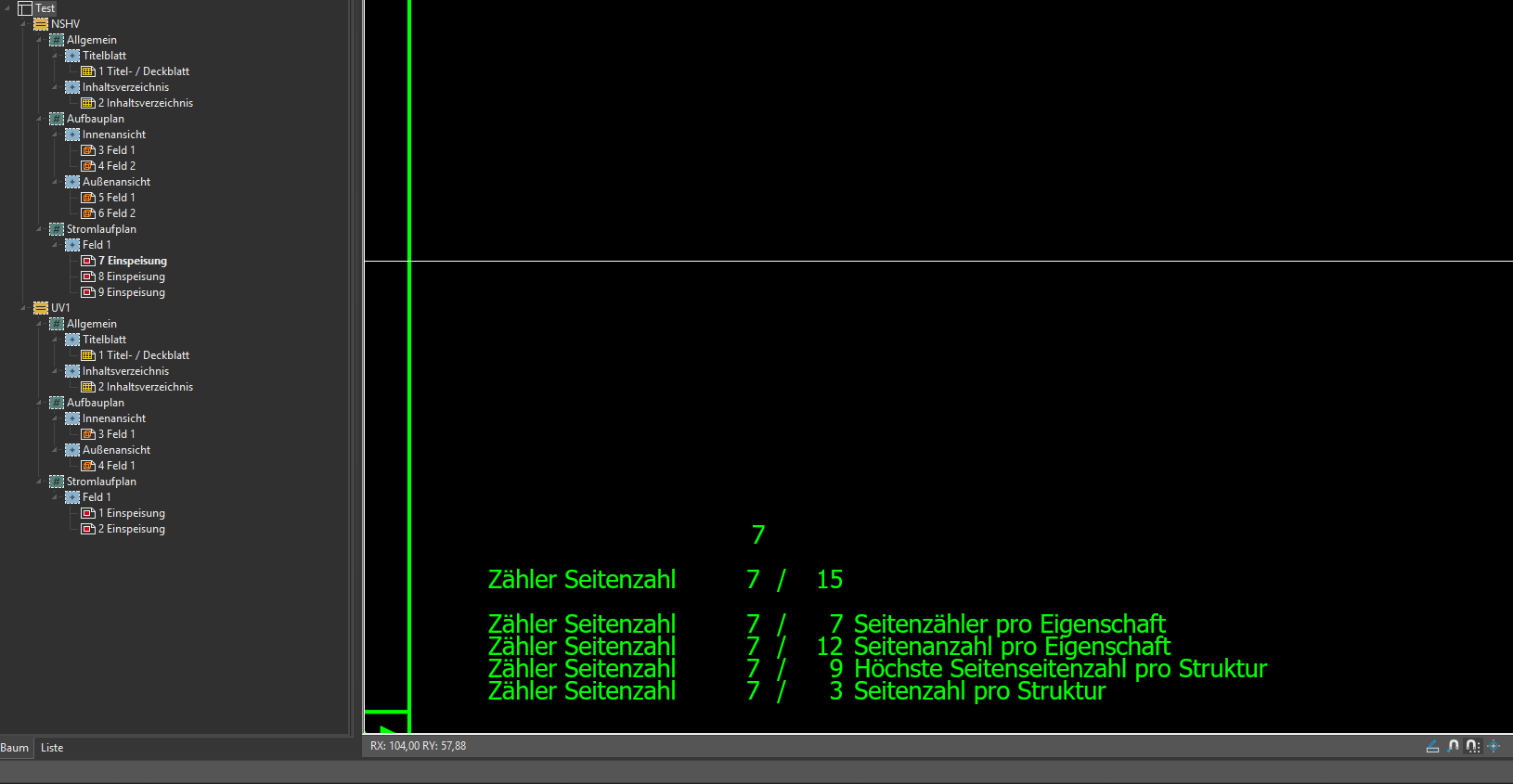The image size is (1513, 784).
Task: Click the Innenansicht icon under UV1
Action: pyautogui.click(x=72, y=418)
